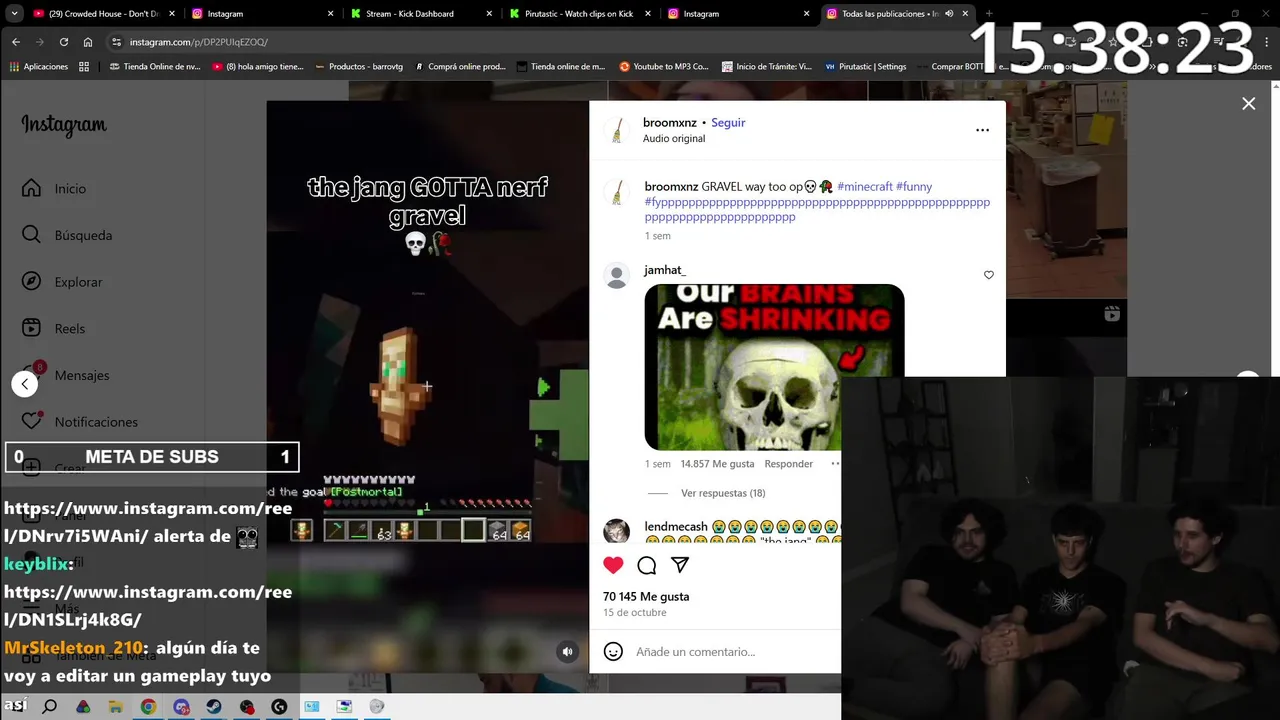This screenshot has height=720, width=1280.
Task: Open lendmecash commenter profile
Action: point(676,526)
